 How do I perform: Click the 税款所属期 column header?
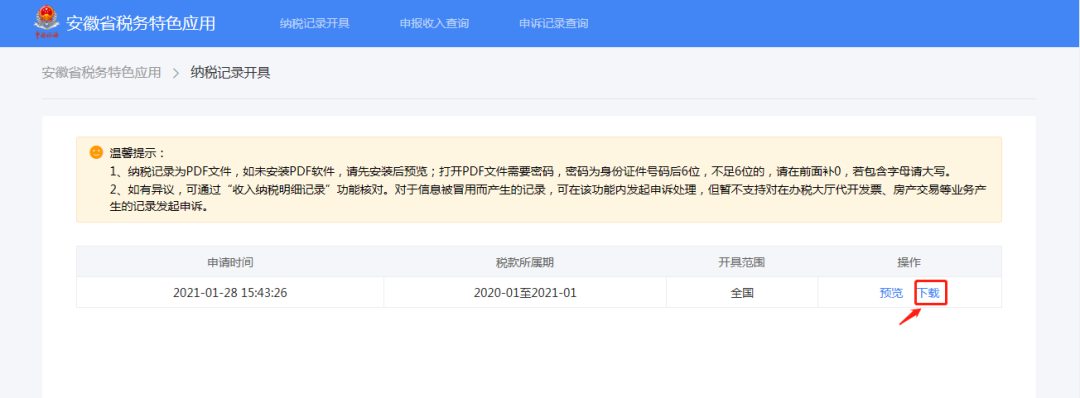[525, 262]
